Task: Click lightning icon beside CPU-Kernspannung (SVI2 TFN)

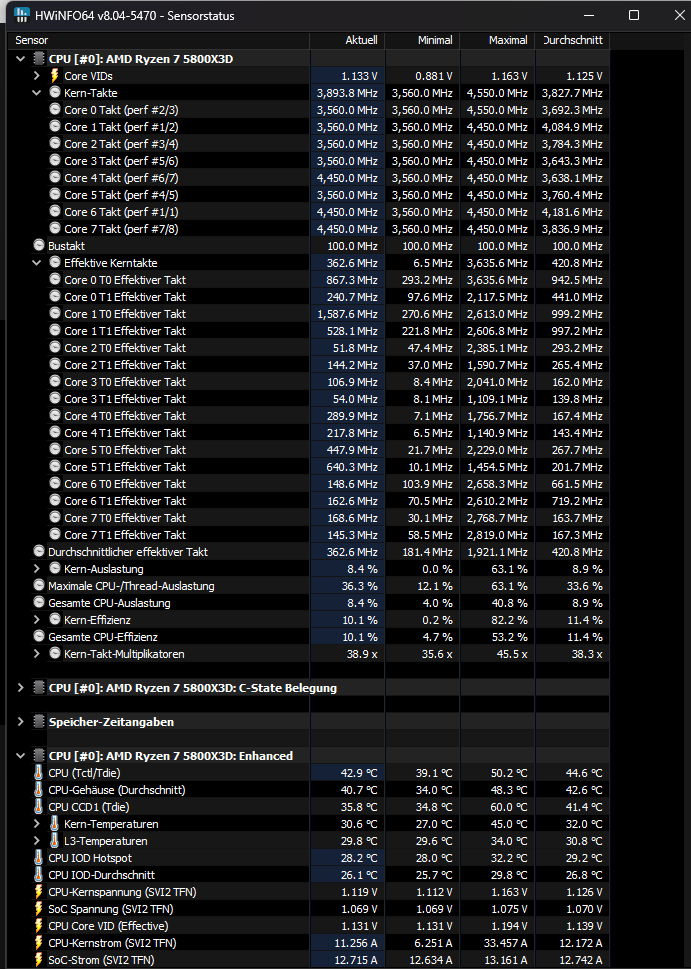Action: (38, 891)
